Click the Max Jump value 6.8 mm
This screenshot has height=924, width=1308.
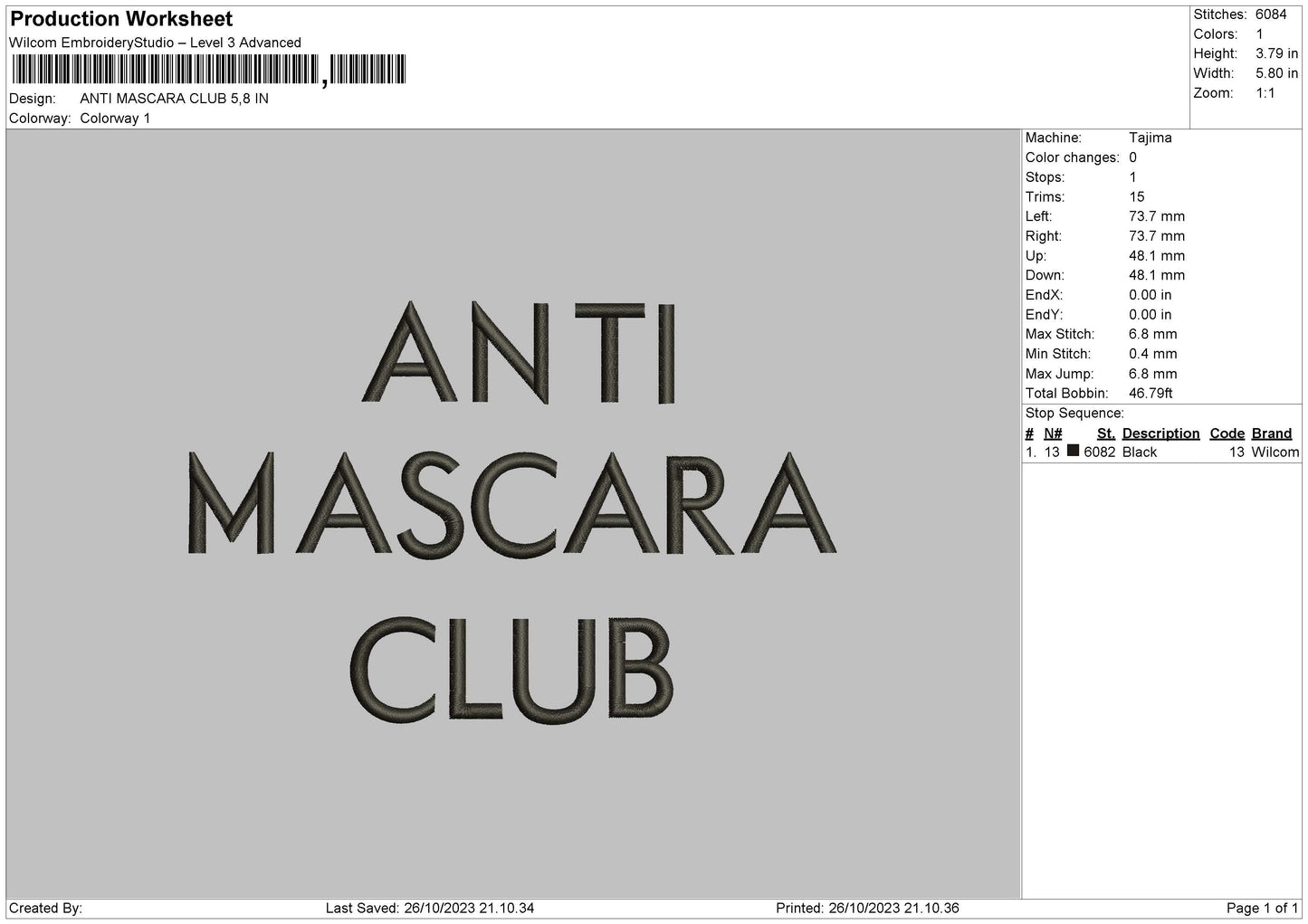pos(1153,374)
